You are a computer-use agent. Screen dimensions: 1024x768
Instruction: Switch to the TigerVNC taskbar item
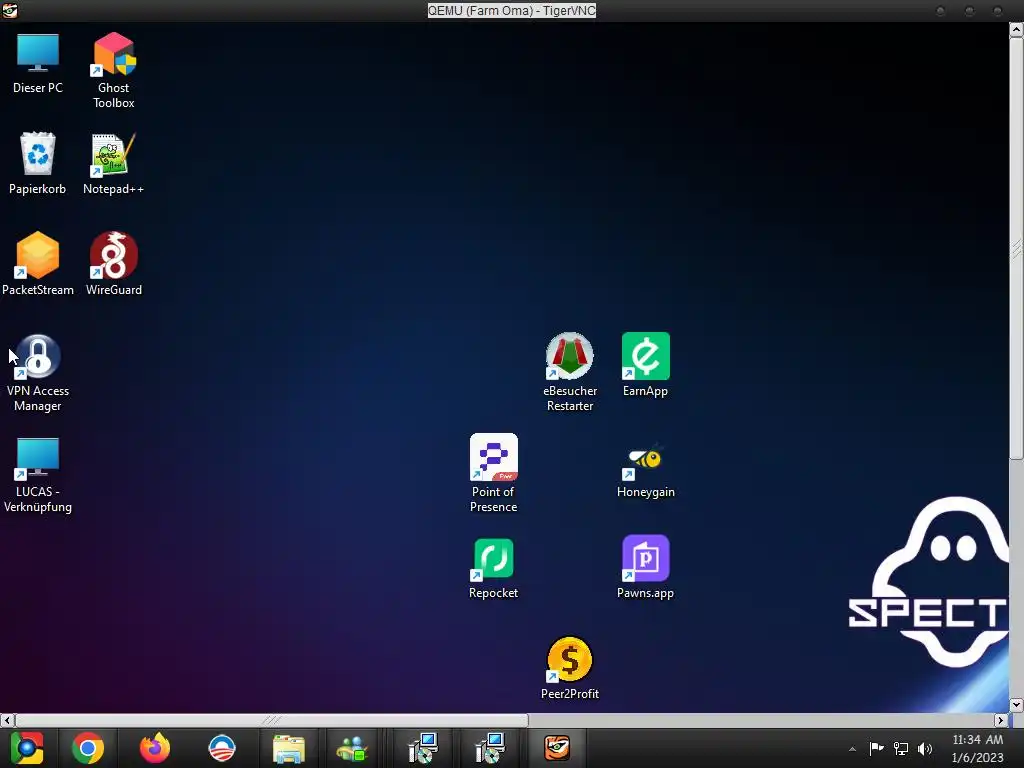click(557, 748)
